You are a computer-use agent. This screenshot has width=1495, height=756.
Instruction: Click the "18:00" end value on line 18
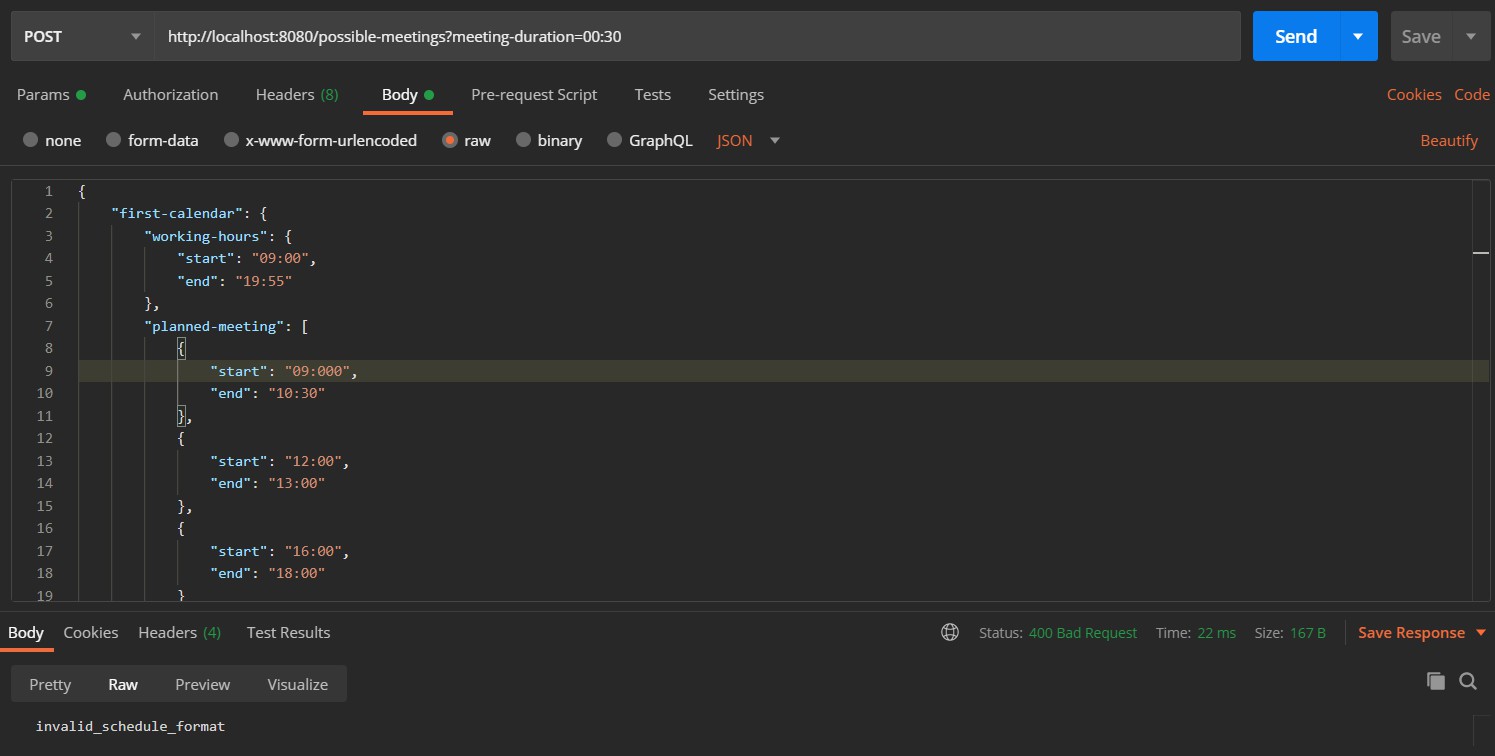(297, 573)
